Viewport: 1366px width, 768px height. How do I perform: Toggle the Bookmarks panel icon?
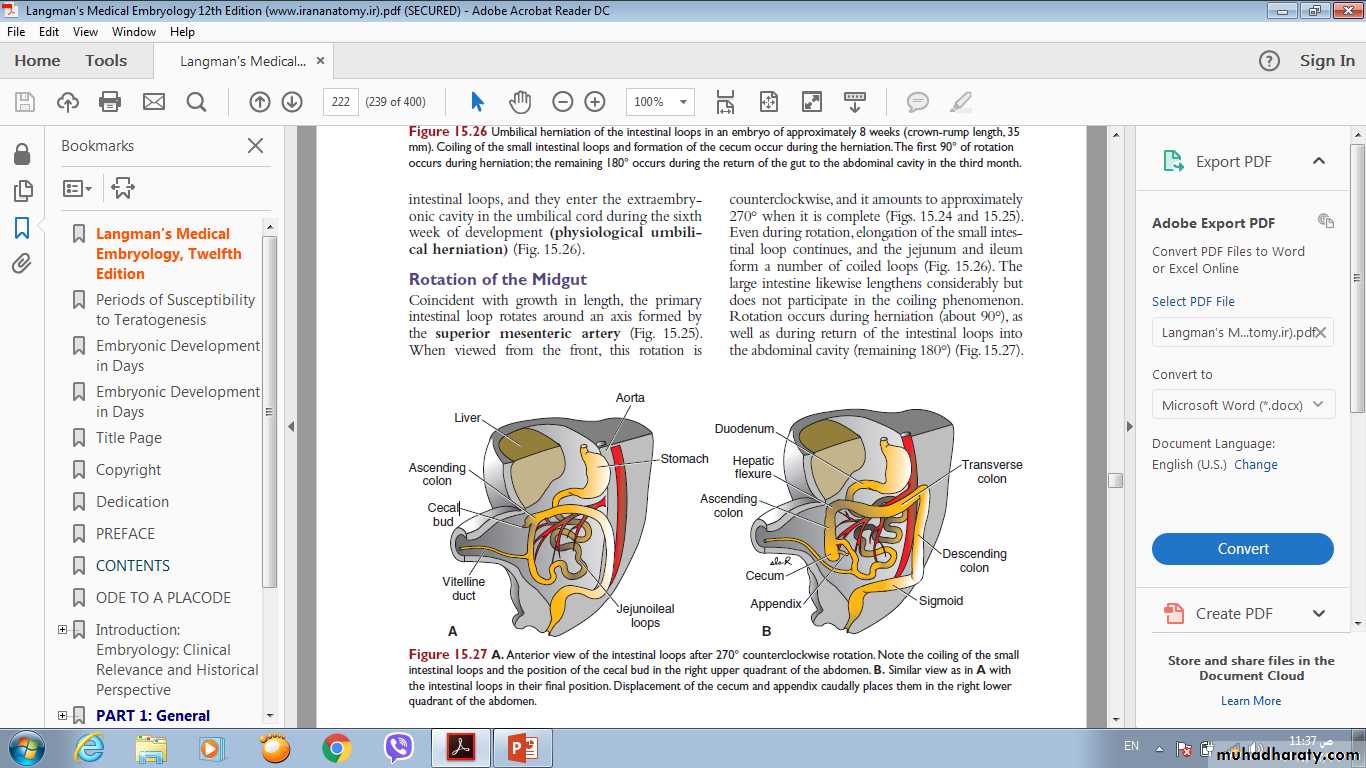click(22, 228)
